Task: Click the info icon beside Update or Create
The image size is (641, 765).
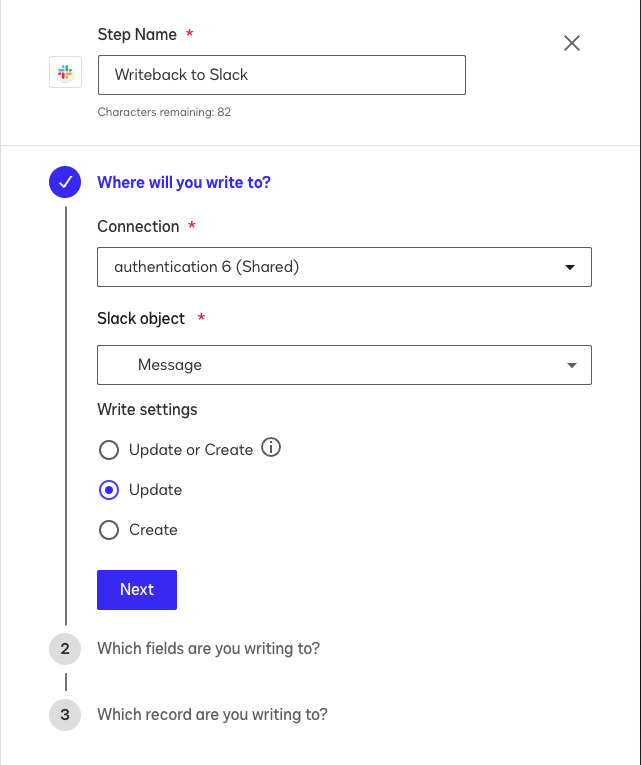Action: [x=271, y=447]
